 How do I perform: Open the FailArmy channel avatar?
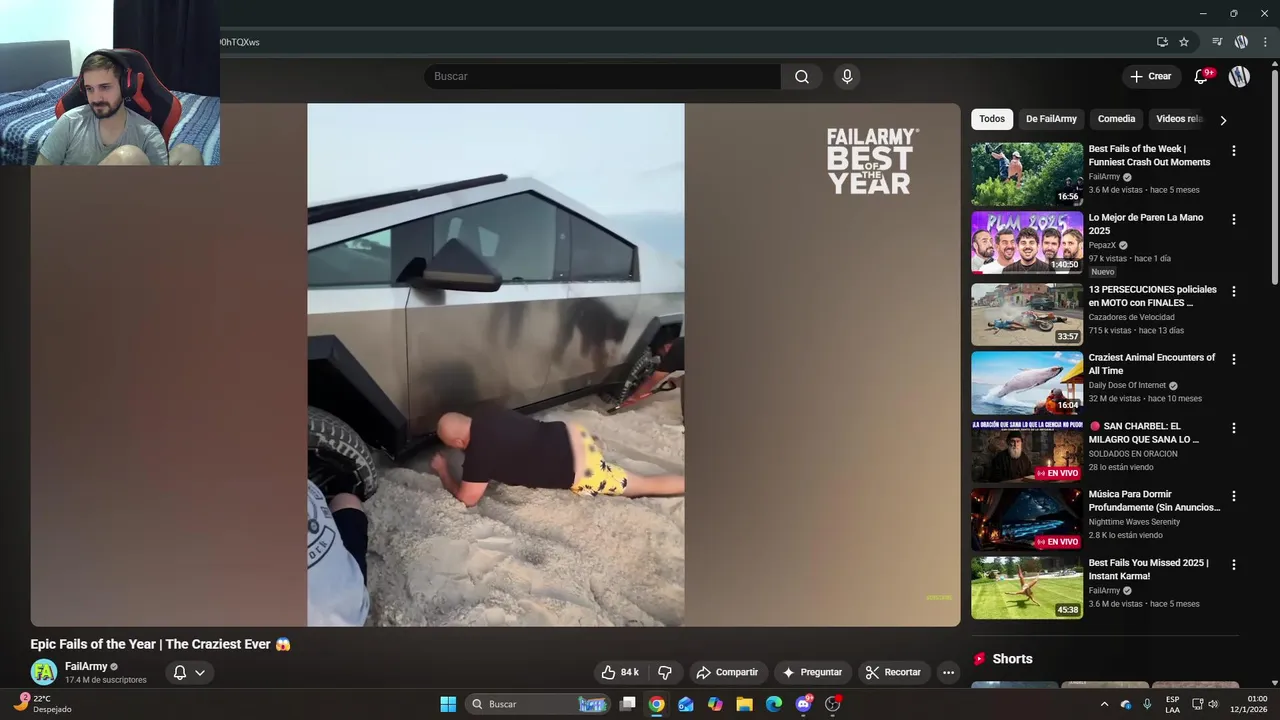(x=43, y=672)
